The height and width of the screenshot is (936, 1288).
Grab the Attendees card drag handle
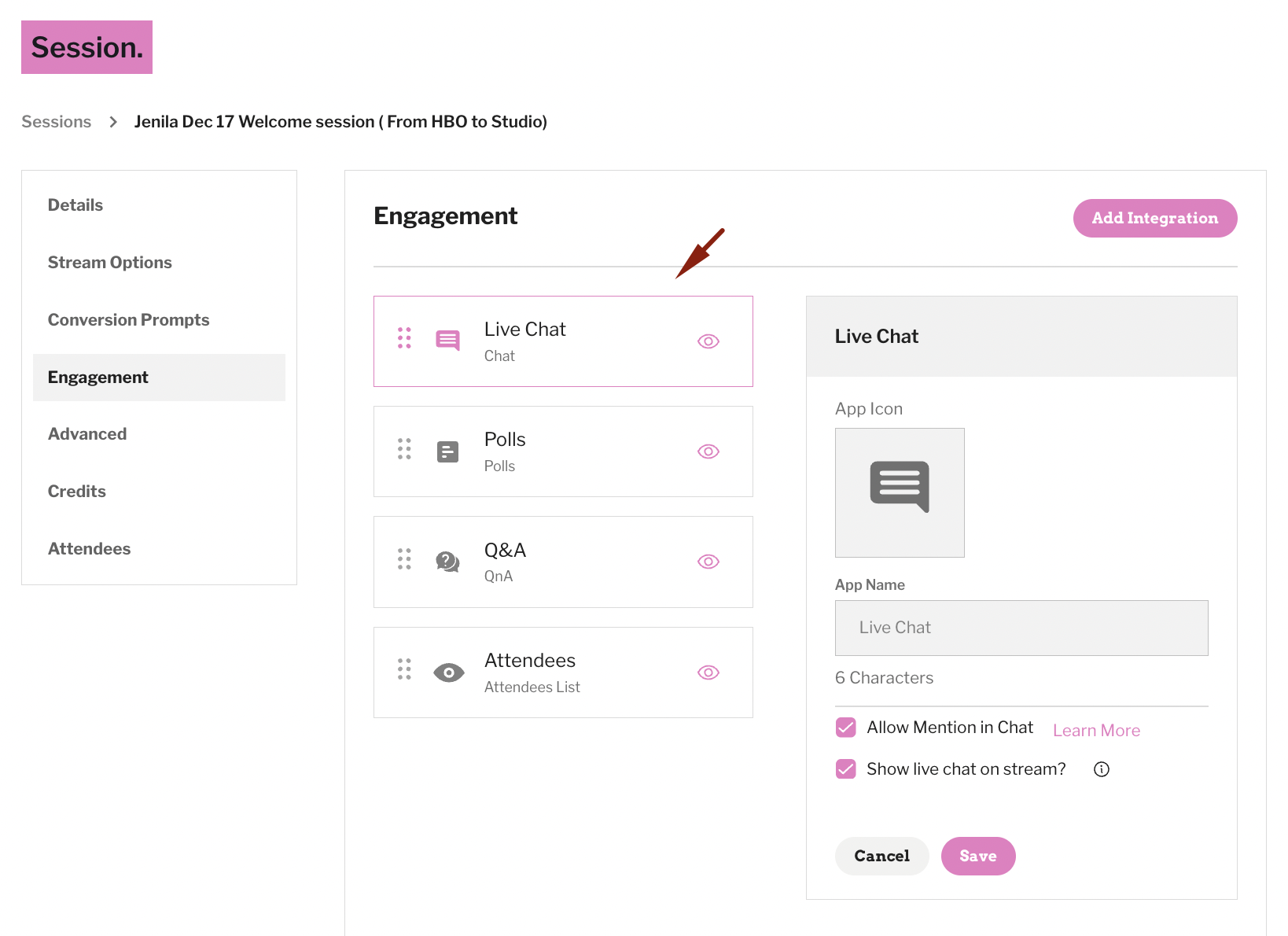click(x=404, y=669)
